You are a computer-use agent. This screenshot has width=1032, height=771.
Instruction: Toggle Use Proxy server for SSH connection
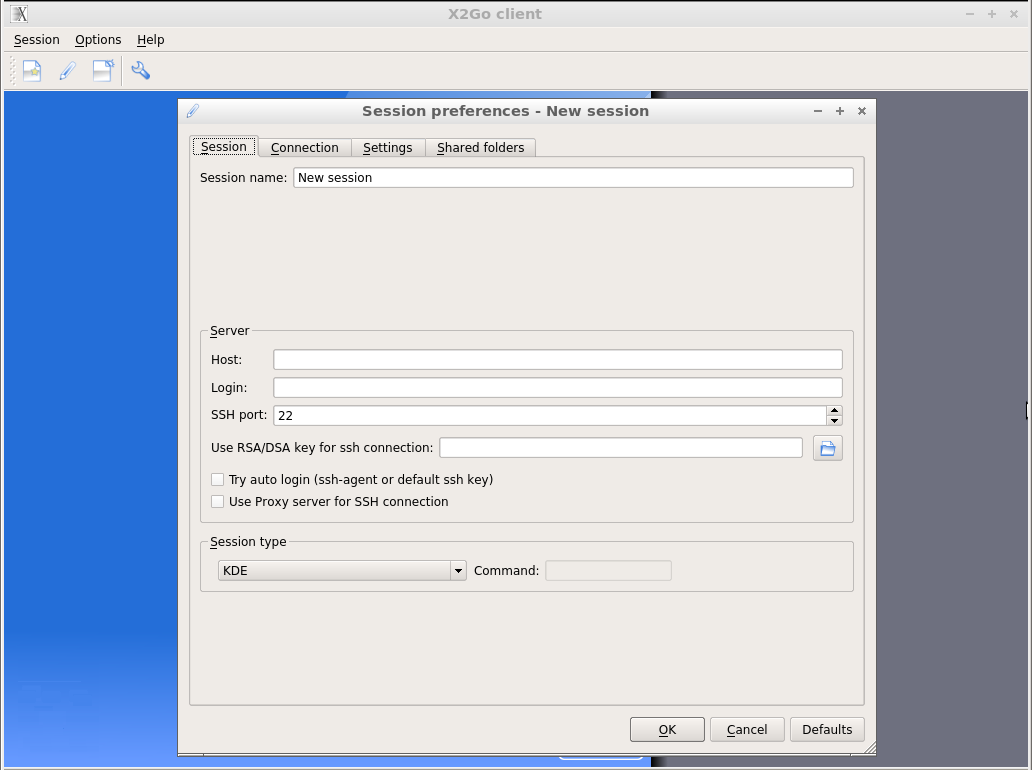tap(218, 502)
